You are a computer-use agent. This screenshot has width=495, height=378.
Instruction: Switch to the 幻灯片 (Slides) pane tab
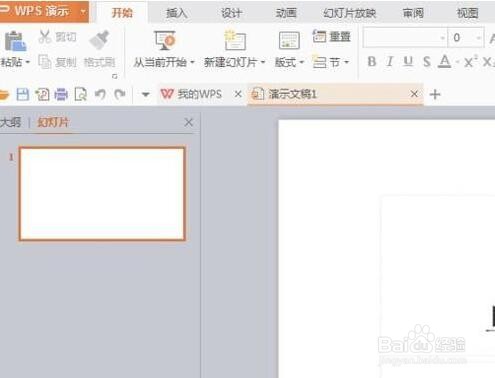tap(53, 123)
